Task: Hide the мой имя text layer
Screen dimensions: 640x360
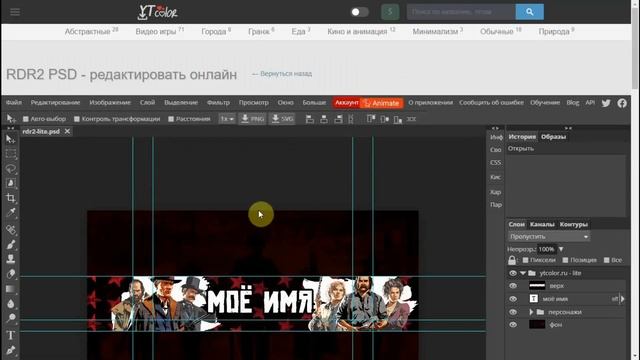Action: coord(513,299)
